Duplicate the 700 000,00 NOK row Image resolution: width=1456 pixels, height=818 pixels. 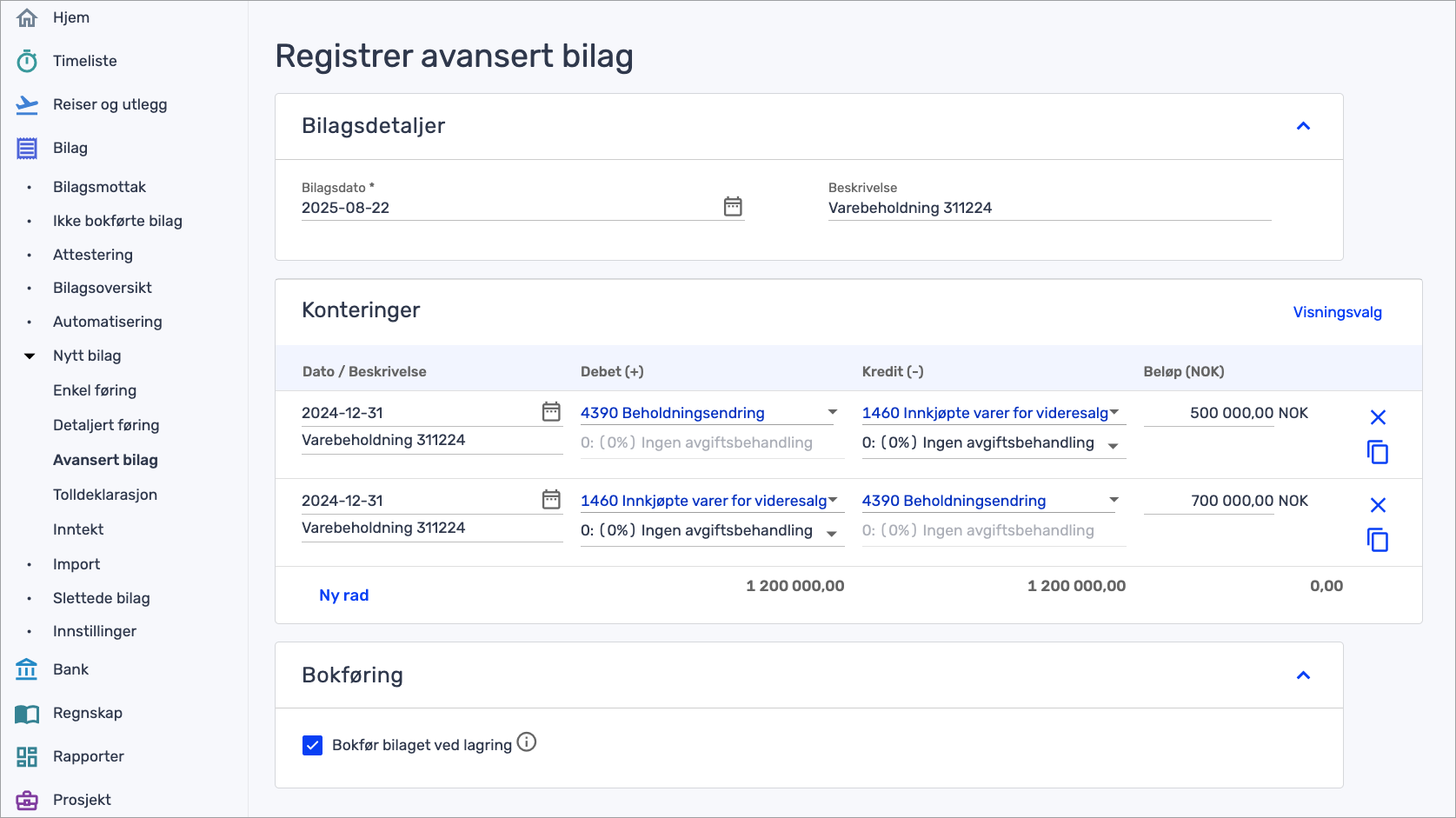1377,540
